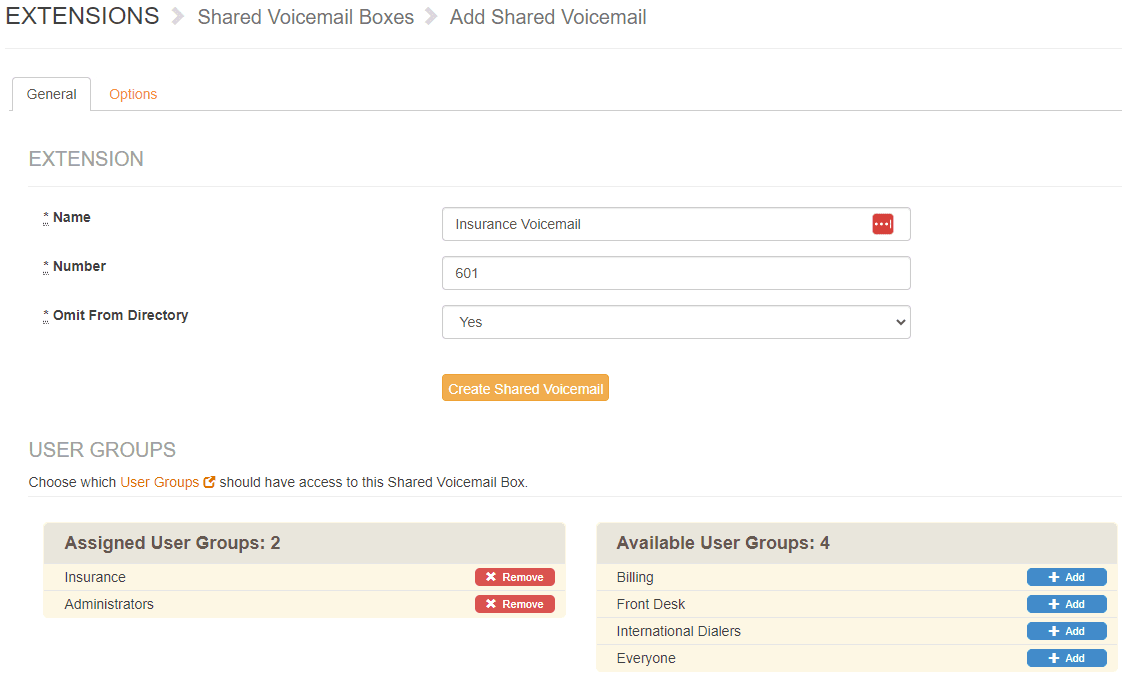
Task: Click the Front Desk row text
Action: (650, 604)
